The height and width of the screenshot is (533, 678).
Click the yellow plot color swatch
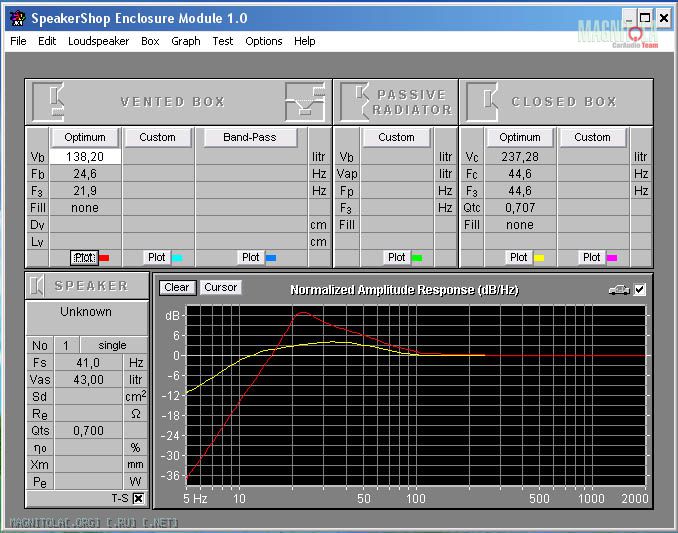tap(539, 258)
